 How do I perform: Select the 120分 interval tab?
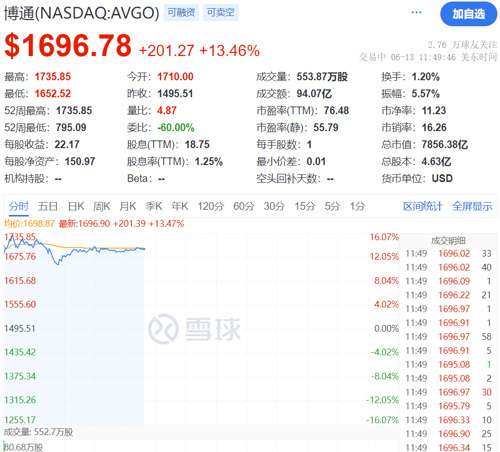click(211, 206)
